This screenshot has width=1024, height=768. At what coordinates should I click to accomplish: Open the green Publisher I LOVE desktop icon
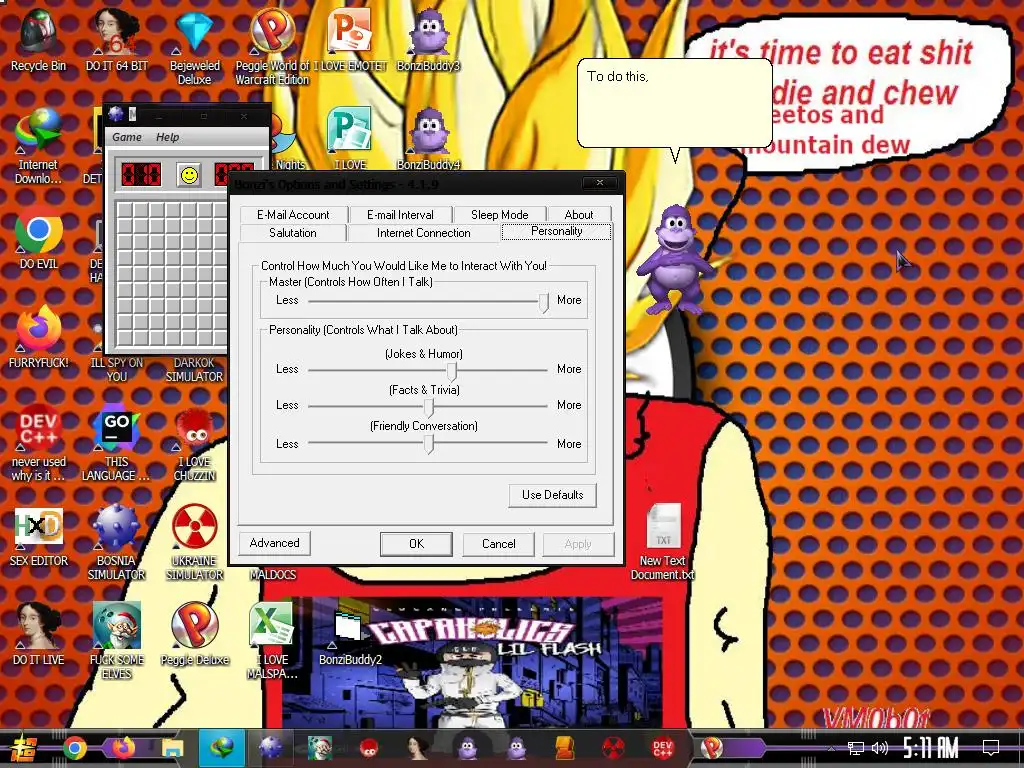point(350,139)
